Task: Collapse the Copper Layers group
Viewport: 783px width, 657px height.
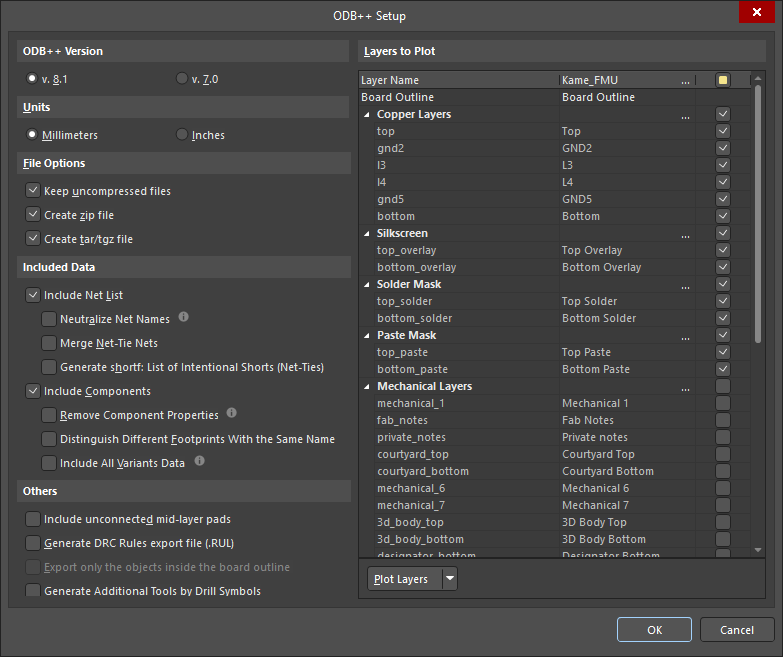Action: click(x=367, y=114)
